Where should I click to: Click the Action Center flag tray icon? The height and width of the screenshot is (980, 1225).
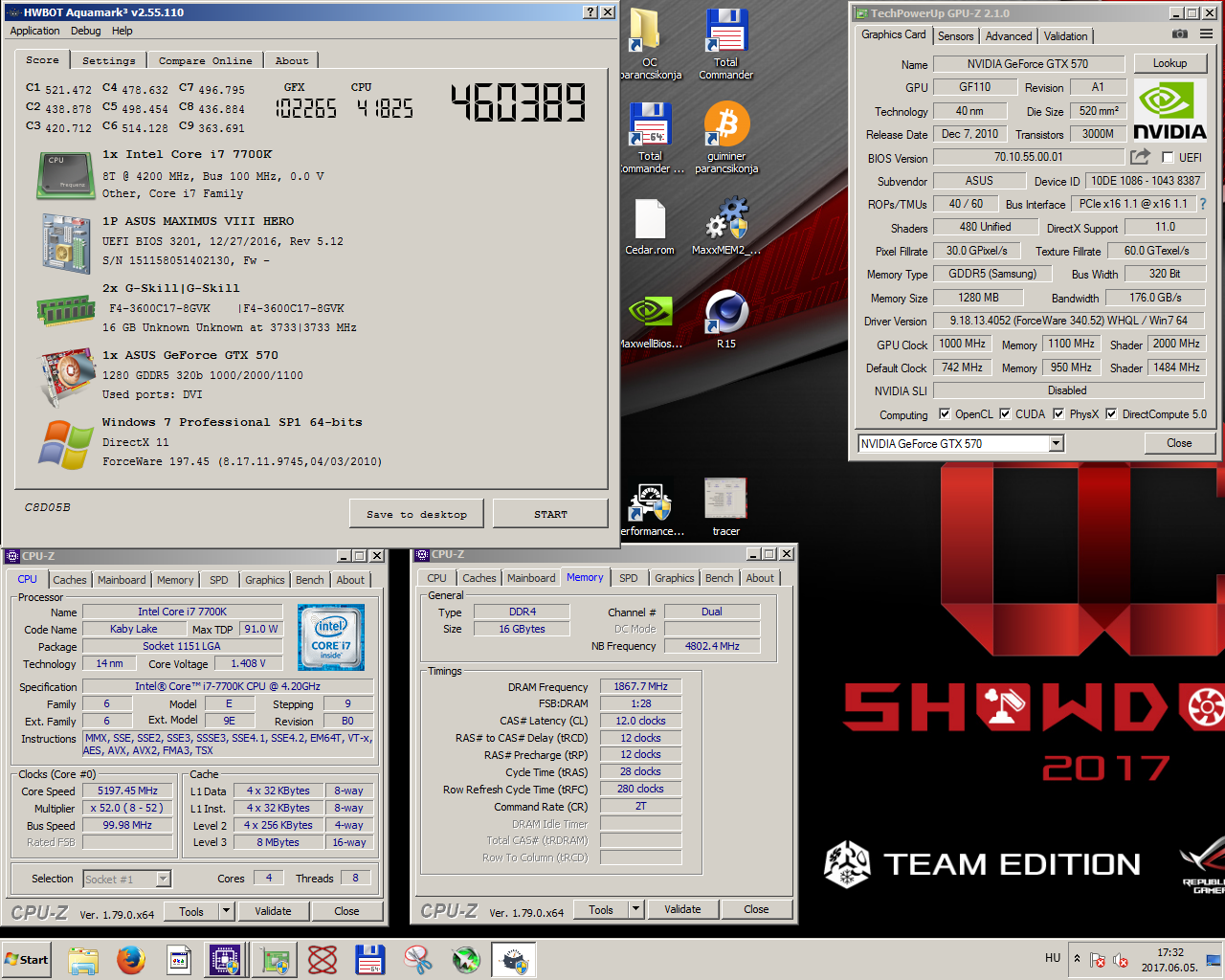tap(1098, 960)
